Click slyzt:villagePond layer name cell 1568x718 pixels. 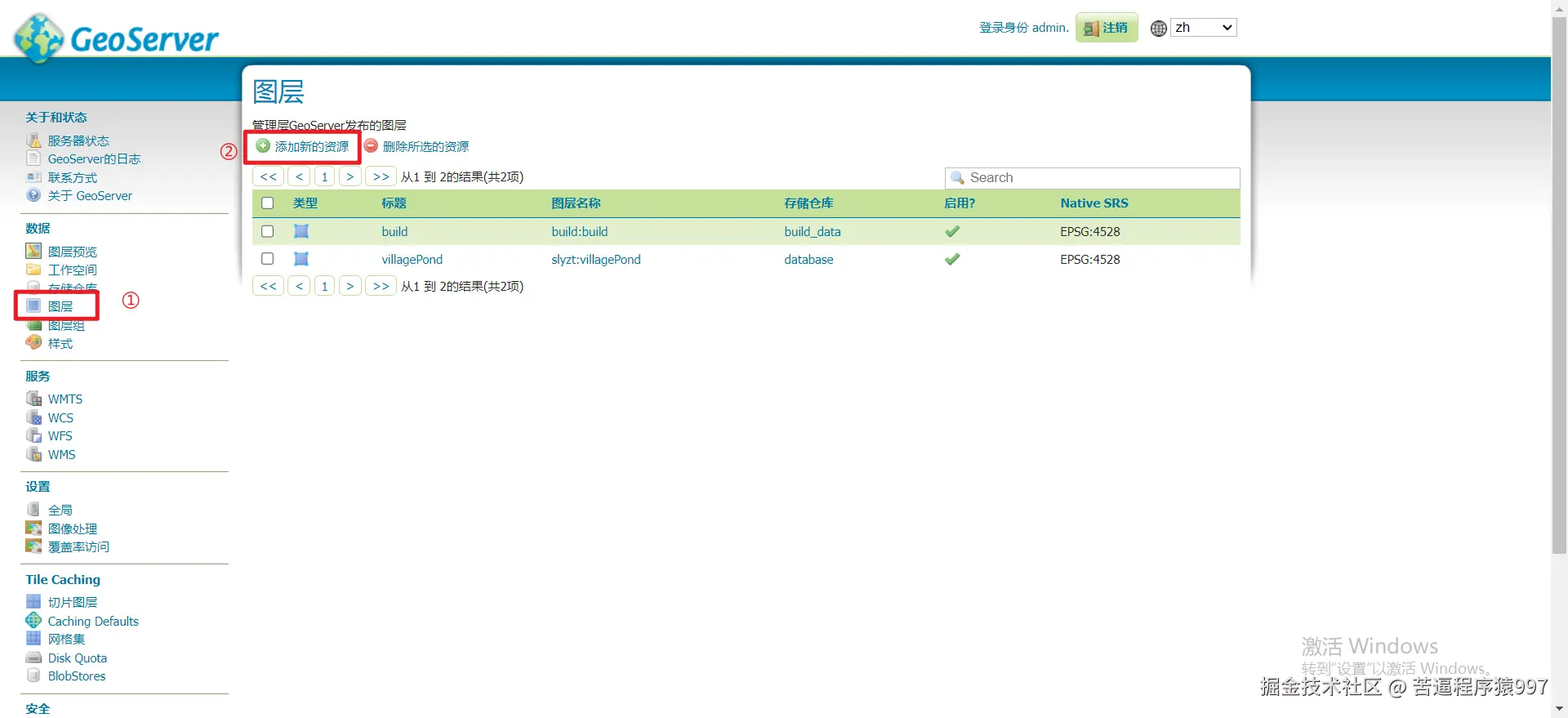(x=596, y=259)
